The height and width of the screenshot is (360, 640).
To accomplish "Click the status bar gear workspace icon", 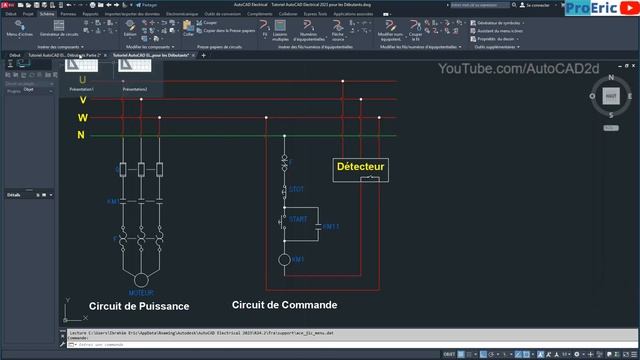I will [576, 354].
